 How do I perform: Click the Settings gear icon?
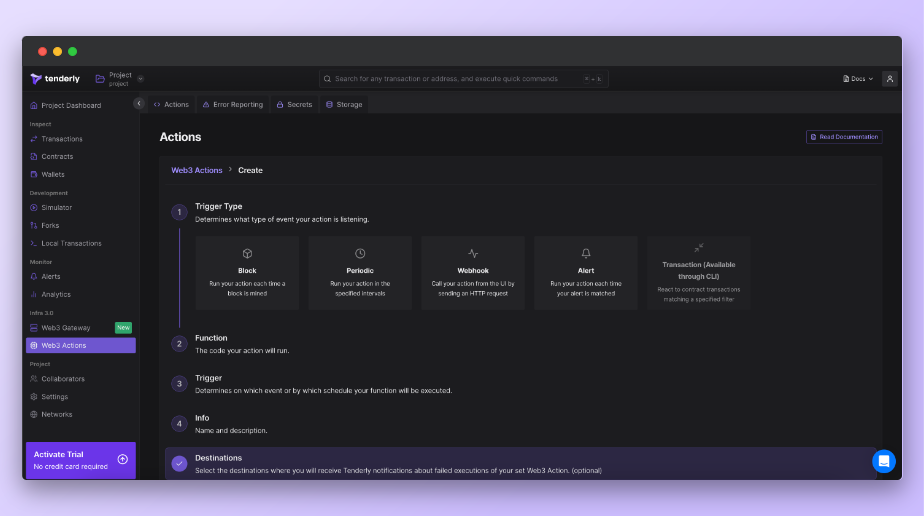(x=34, y=397)
